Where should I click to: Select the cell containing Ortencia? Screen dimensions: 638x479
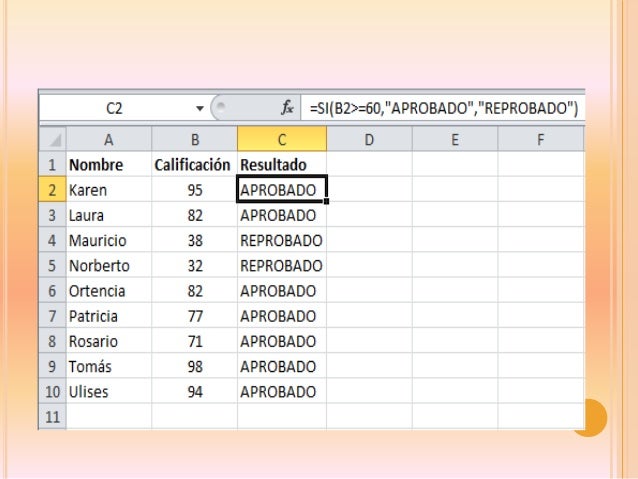click(109, 291)
